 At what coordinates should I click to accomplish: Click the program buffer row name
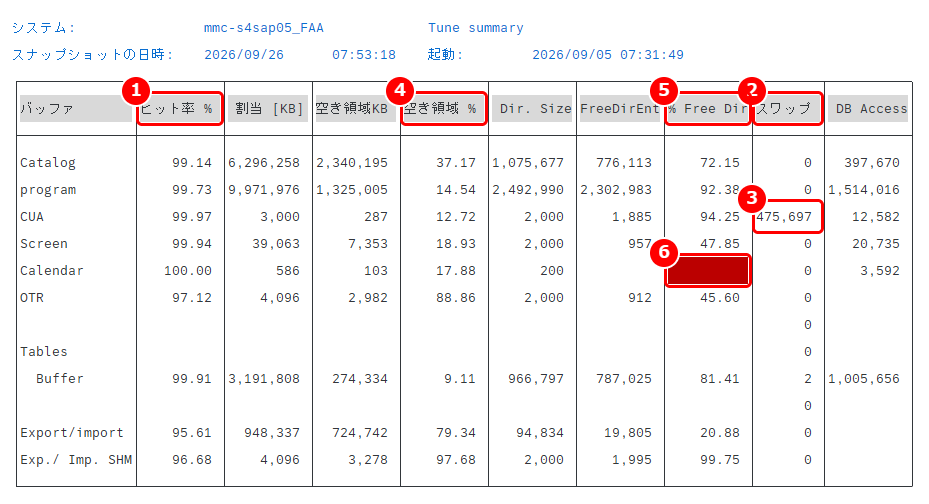47,190
